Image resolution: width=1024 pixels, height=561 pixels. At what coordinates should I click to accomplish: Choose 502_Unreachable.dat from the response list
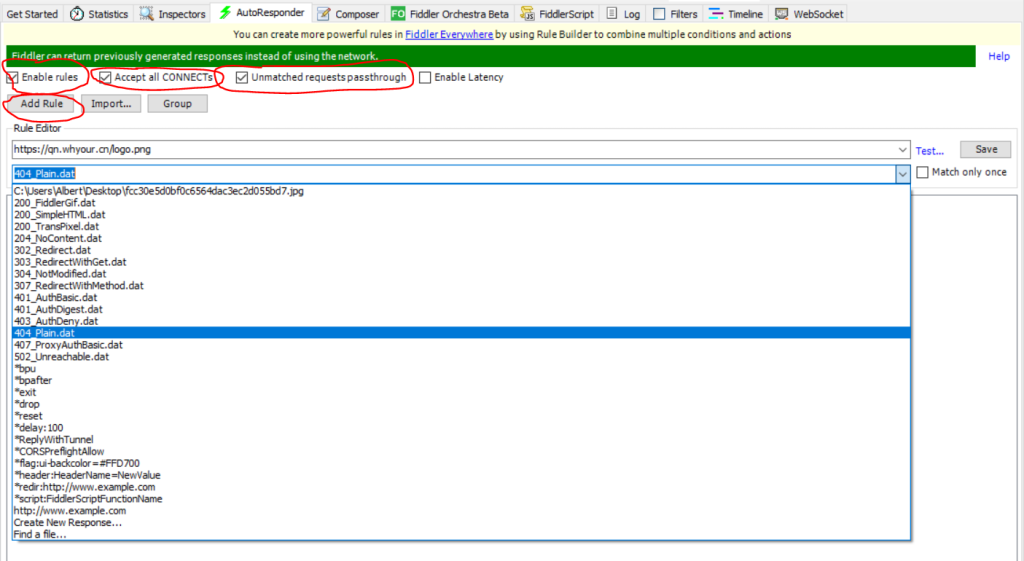click(62, 356)
